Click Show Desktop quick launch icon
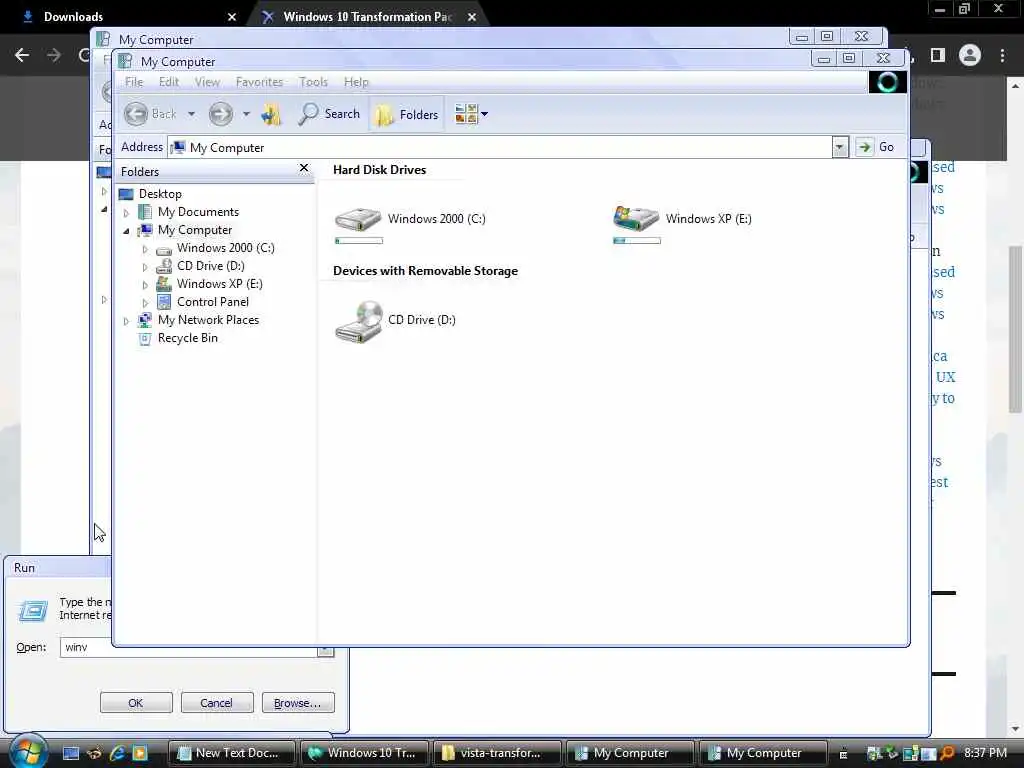Screen dimensions: 1024x768 (x=71, y=753)
